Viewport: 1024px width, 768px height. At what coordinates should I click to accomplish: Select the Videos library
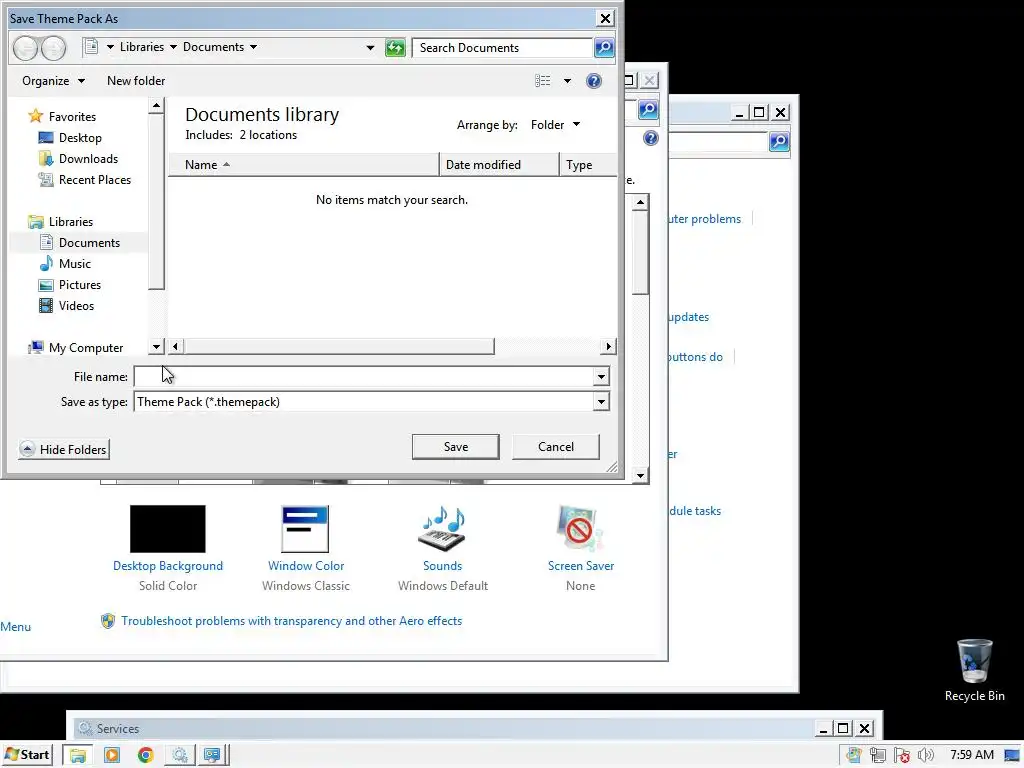(x=76, y=306)
